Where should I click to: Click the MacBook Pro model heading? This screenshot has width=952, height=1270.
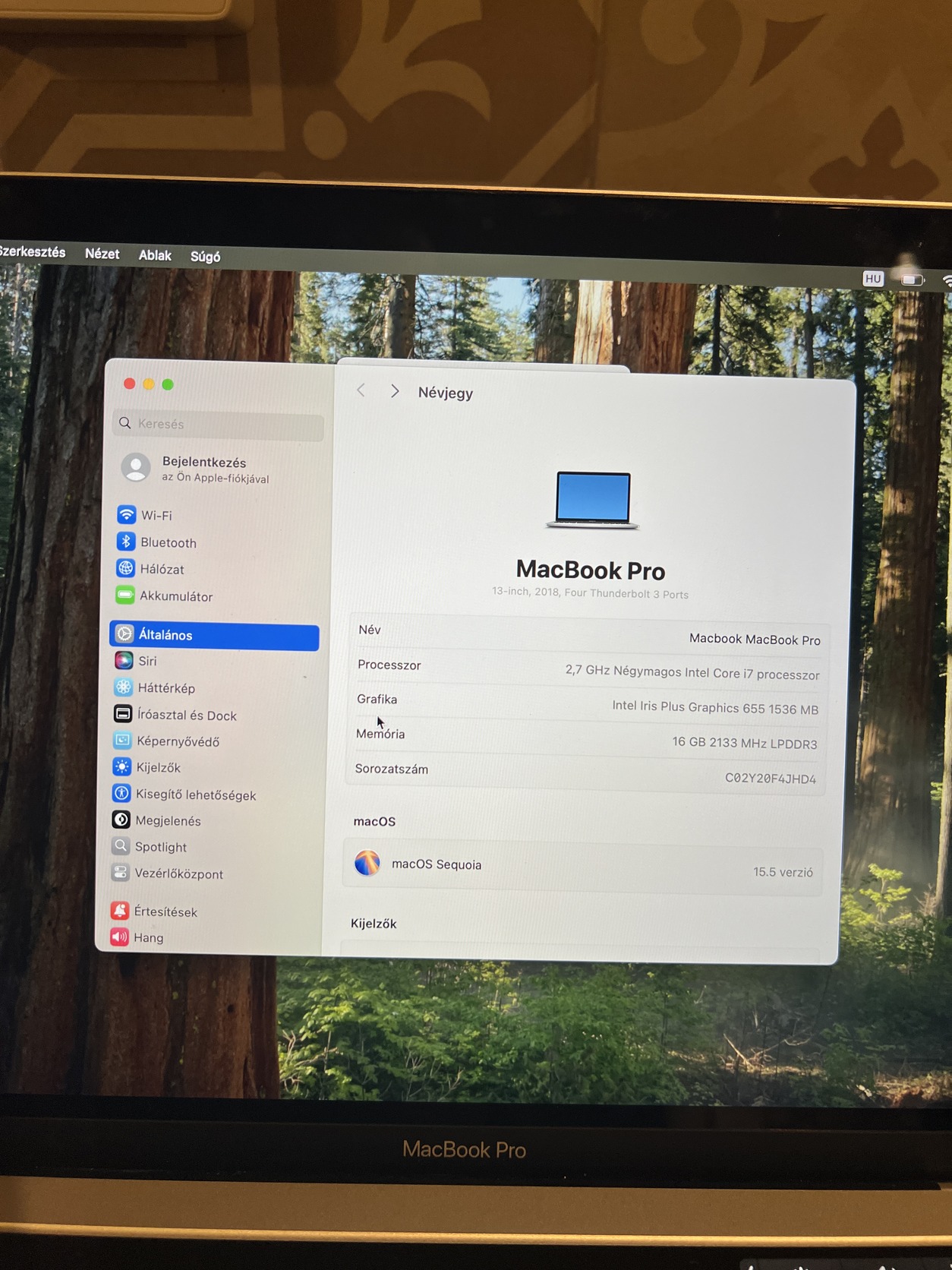[x=591, y=570]
